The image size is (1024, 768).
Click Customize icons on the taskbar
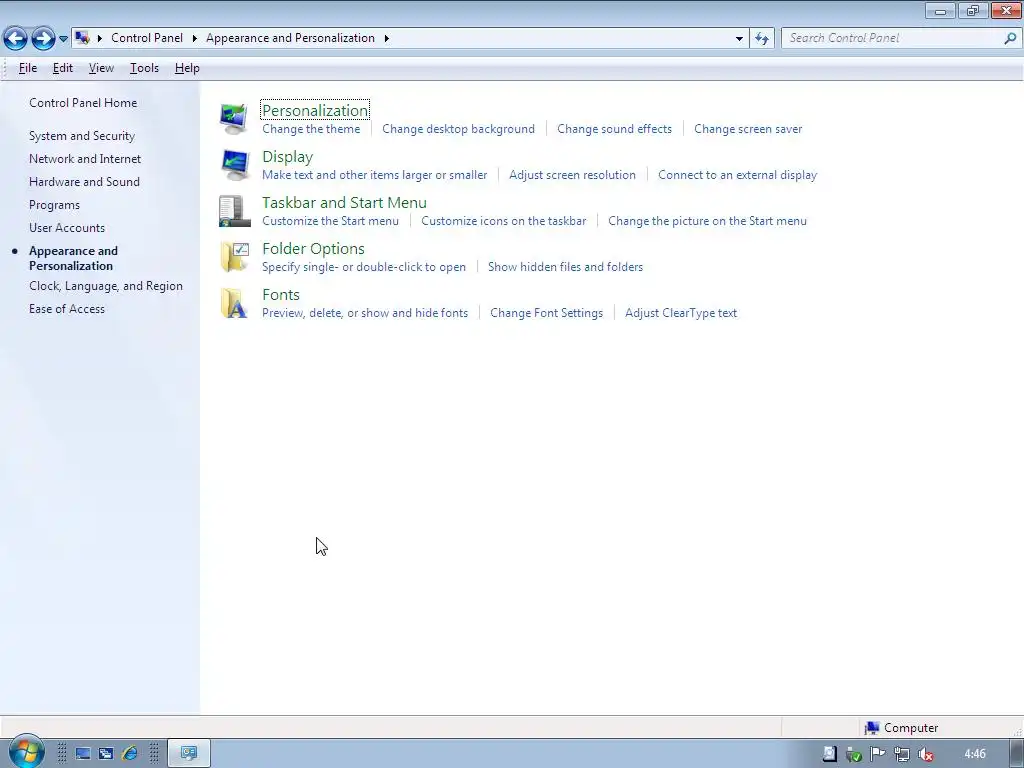point(504,221)
